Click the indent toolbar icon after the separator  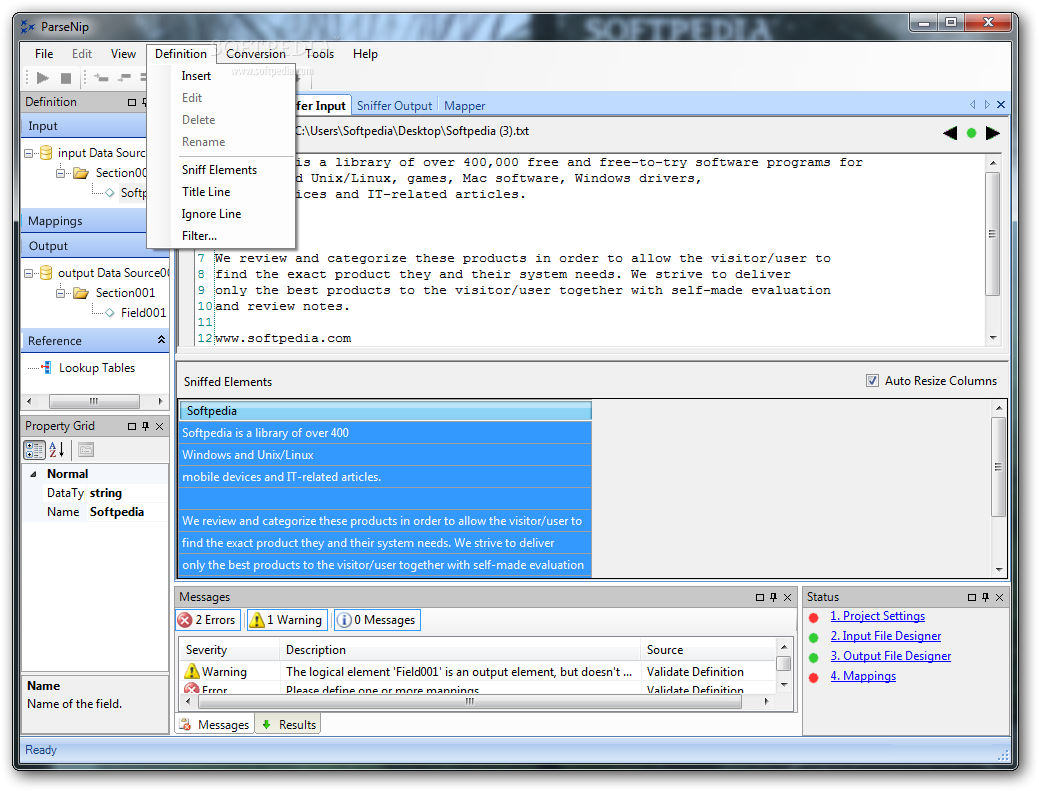(x=101, y=78)
